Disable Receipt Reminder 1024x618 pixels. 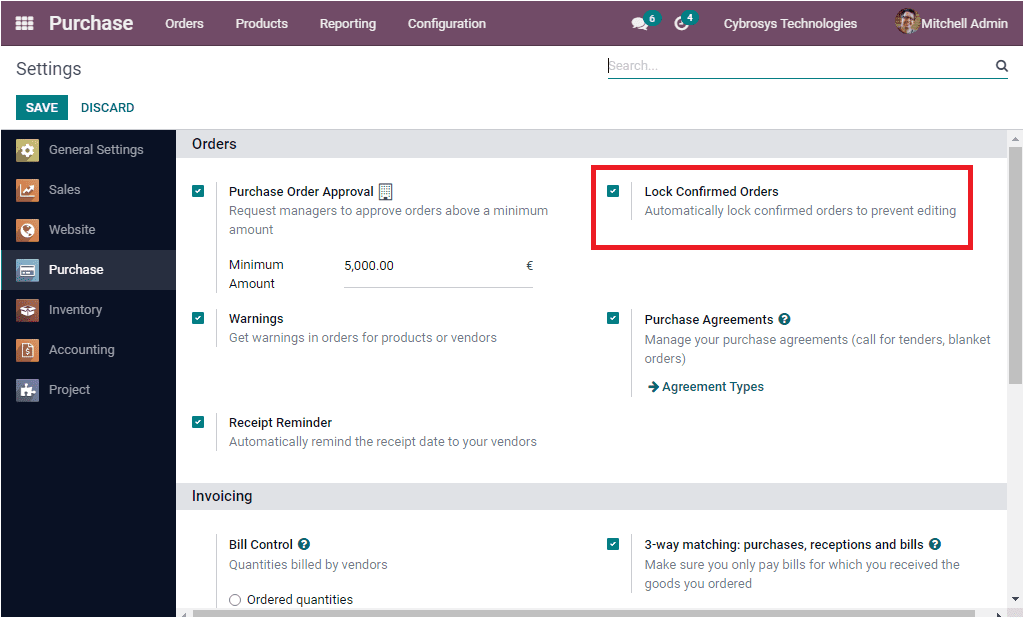point(198,421)
